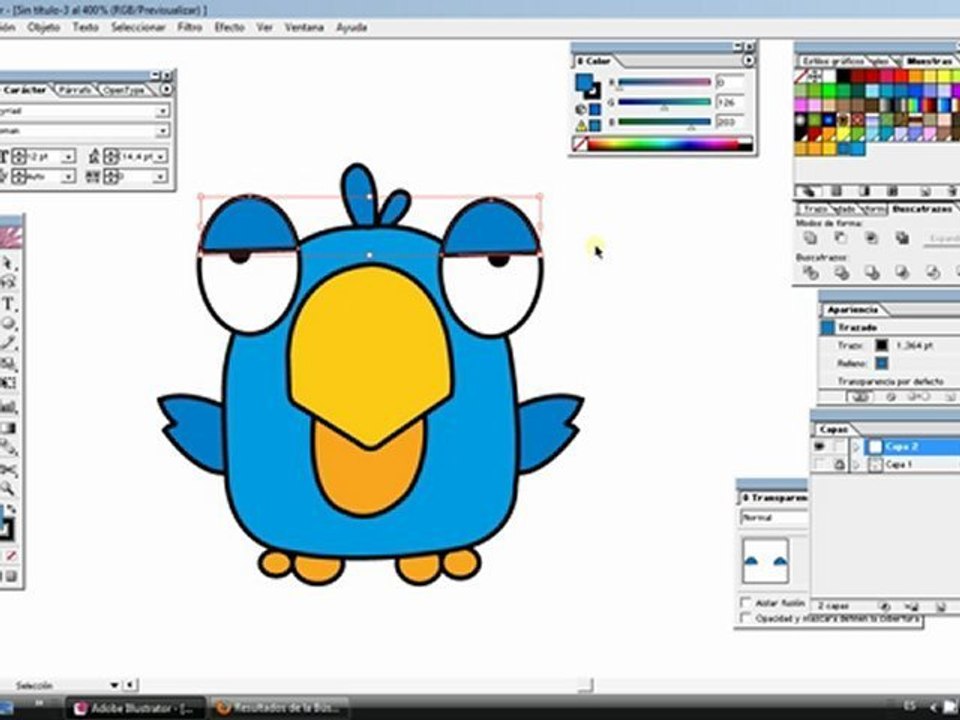The width and height of the screenshot is (960, 720).
Task: Toggle lock on Capa 1
Action: pos(839,465)
